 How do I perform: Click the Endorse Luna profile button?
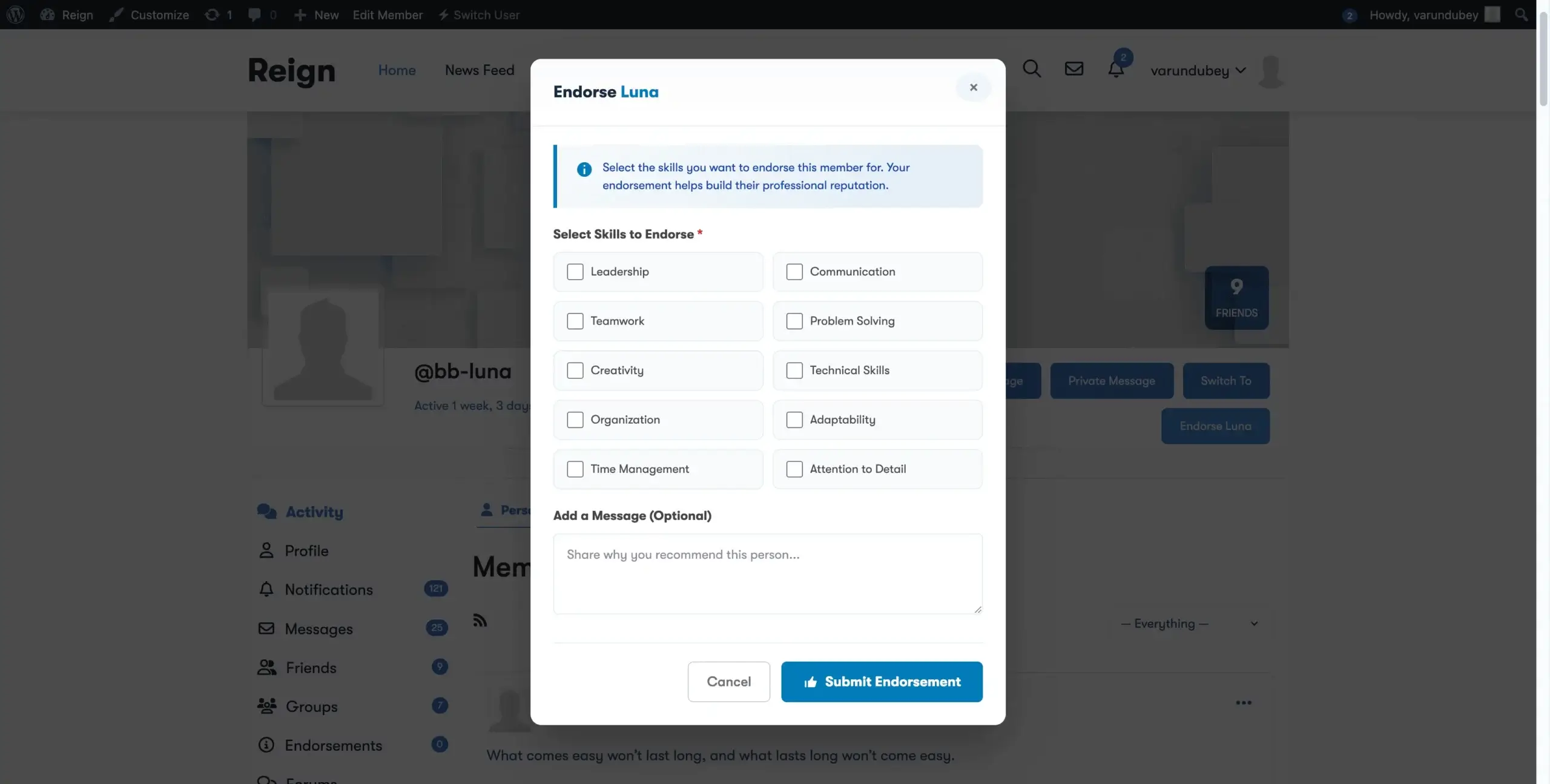coord(1215,426)
